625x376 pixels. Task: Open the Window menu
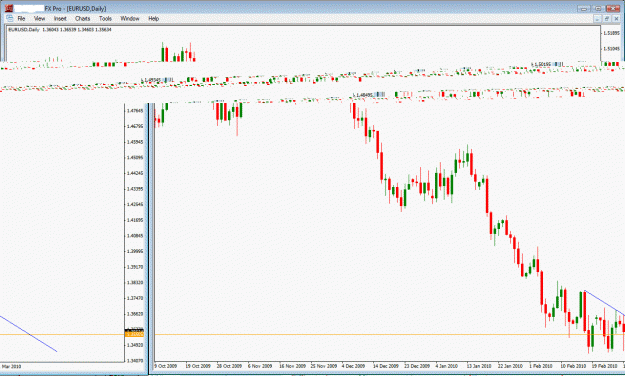click(x=130, y=18)
